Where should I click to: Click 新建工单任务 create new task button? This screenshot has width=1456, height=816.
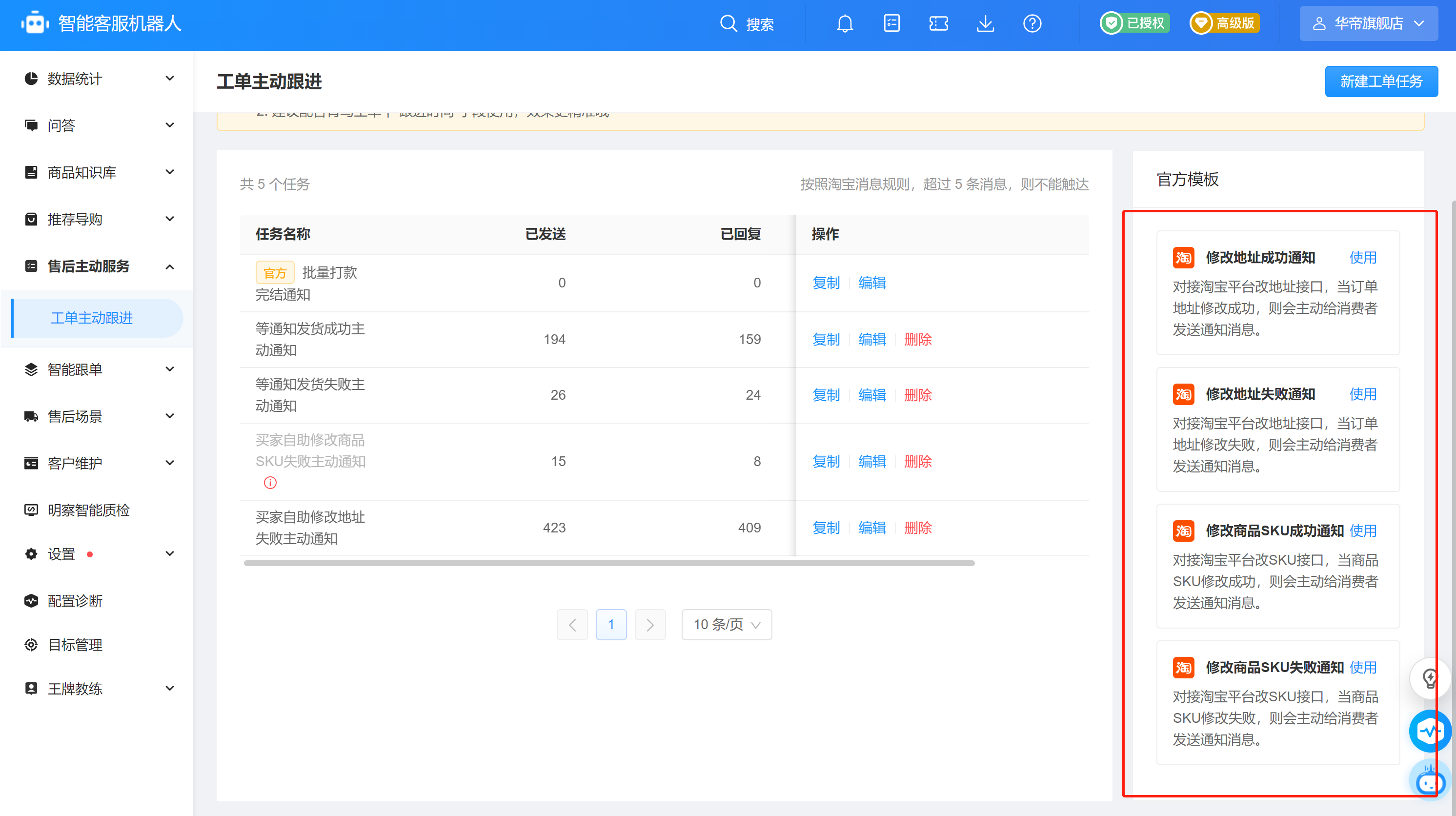pyautogui.click(x=1382, y=82)
